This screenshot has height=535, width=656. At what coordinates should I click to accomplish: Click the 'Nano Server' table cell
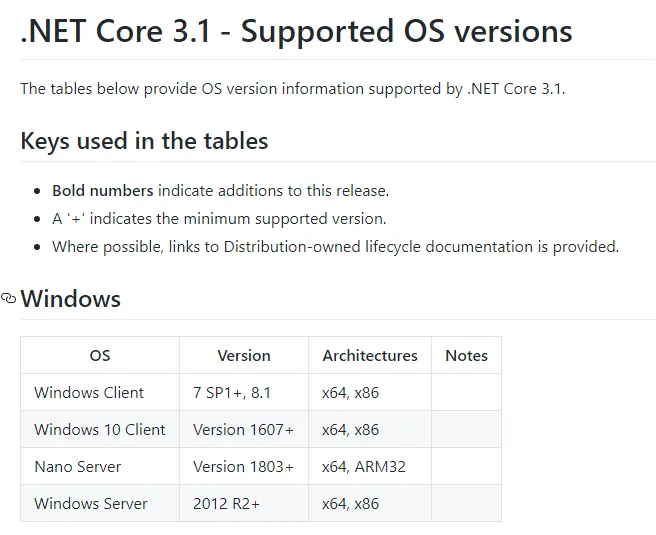pos(78,466)
